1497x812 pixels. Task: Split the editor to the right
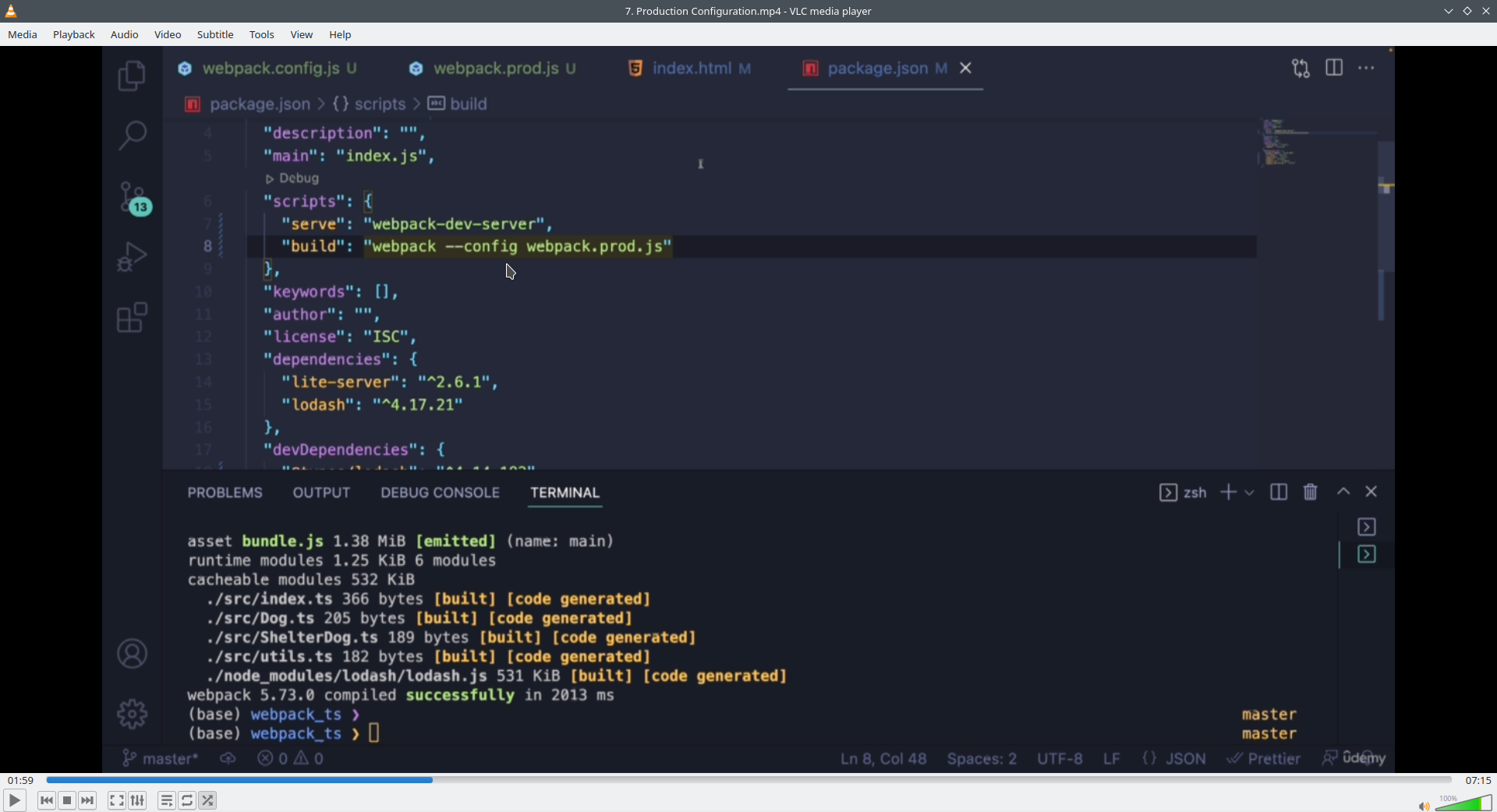pos(1334,69)
